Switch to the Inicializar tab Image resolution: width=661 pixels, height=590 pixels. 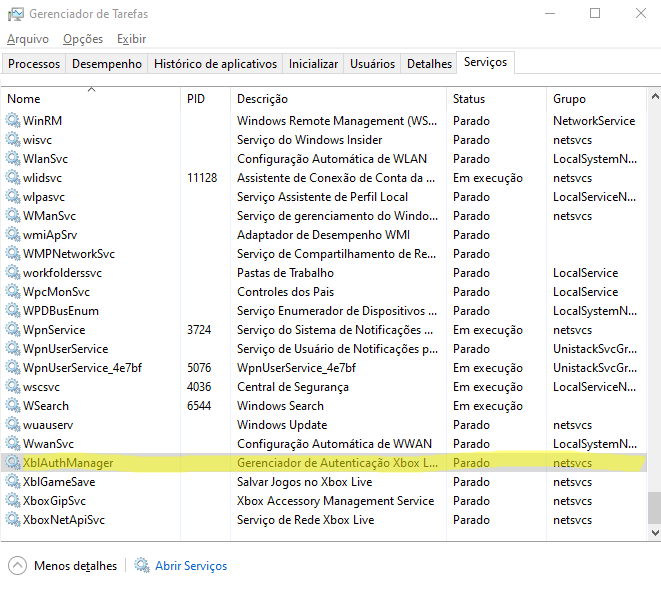313,64
